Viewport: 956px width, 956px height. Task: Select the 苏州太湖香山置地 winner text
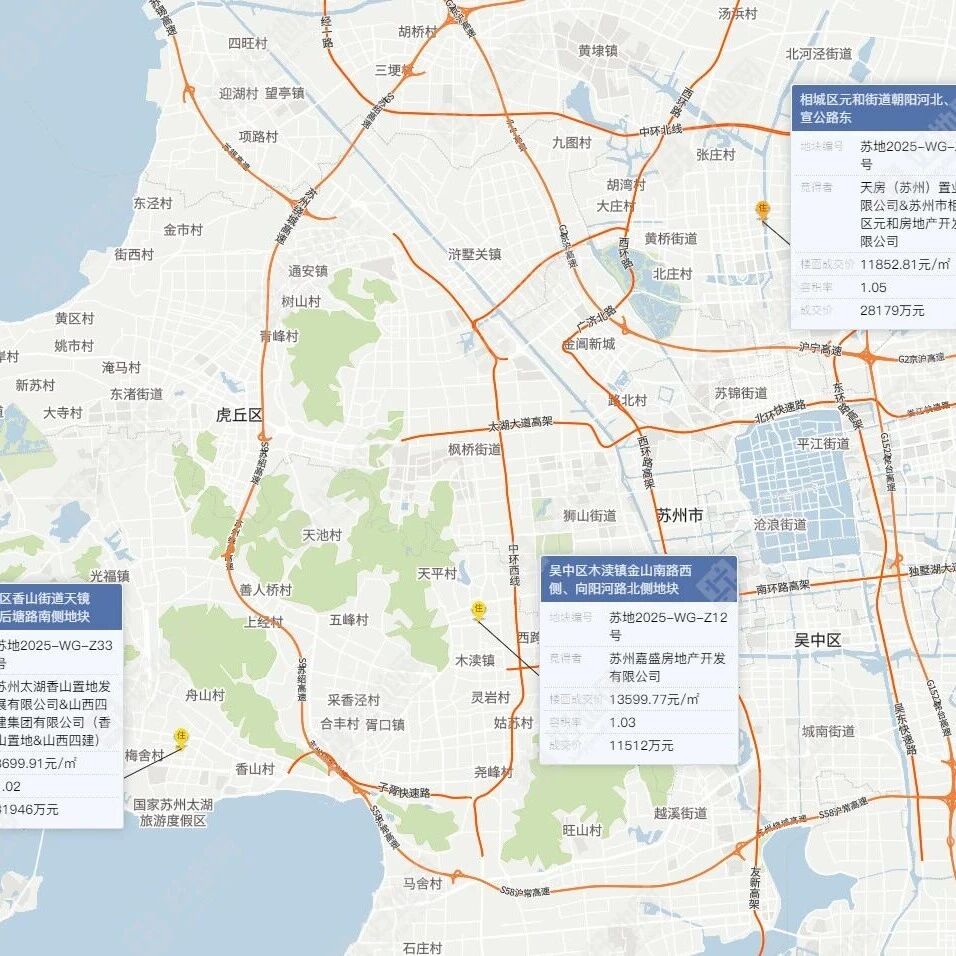(55, 713)
